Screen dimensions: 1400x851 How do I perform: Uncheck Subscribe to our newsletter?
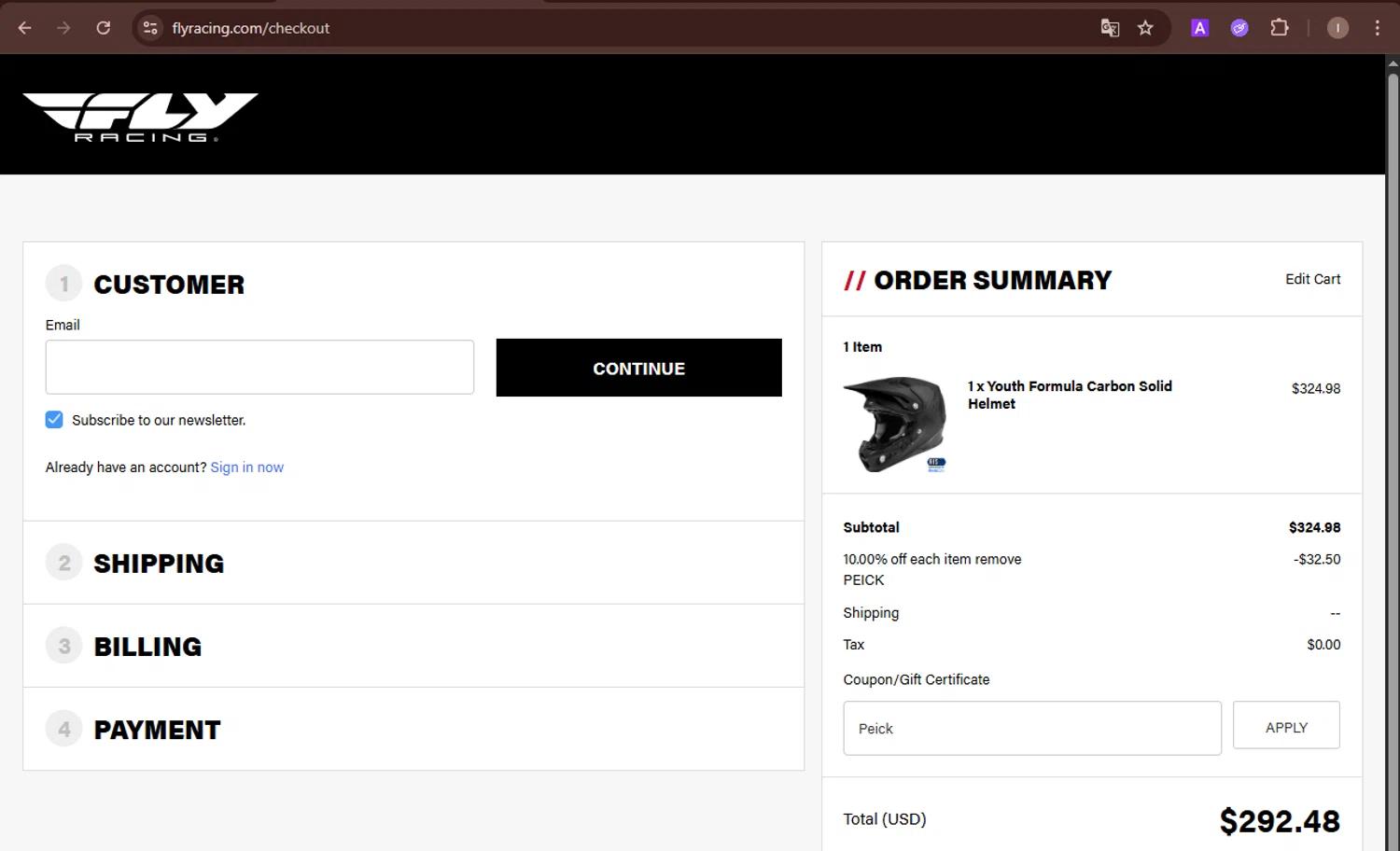pyautogui.click(x=54, y=420)
